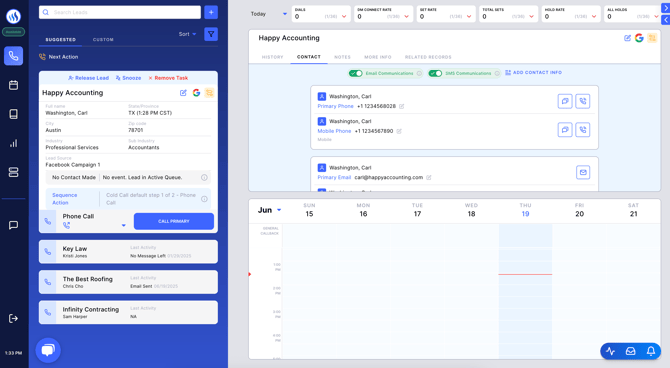Open Google search icon in Happy Accounting card
Viewport: 670px width, 368px height.
tap(196, 93)
